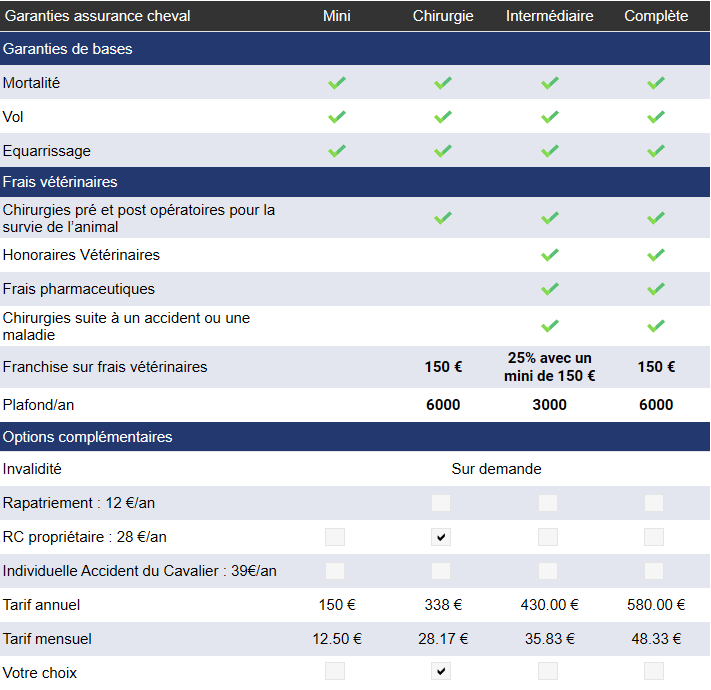Click the Mortalité checkmark under Intermédiaire

[549, 83]
